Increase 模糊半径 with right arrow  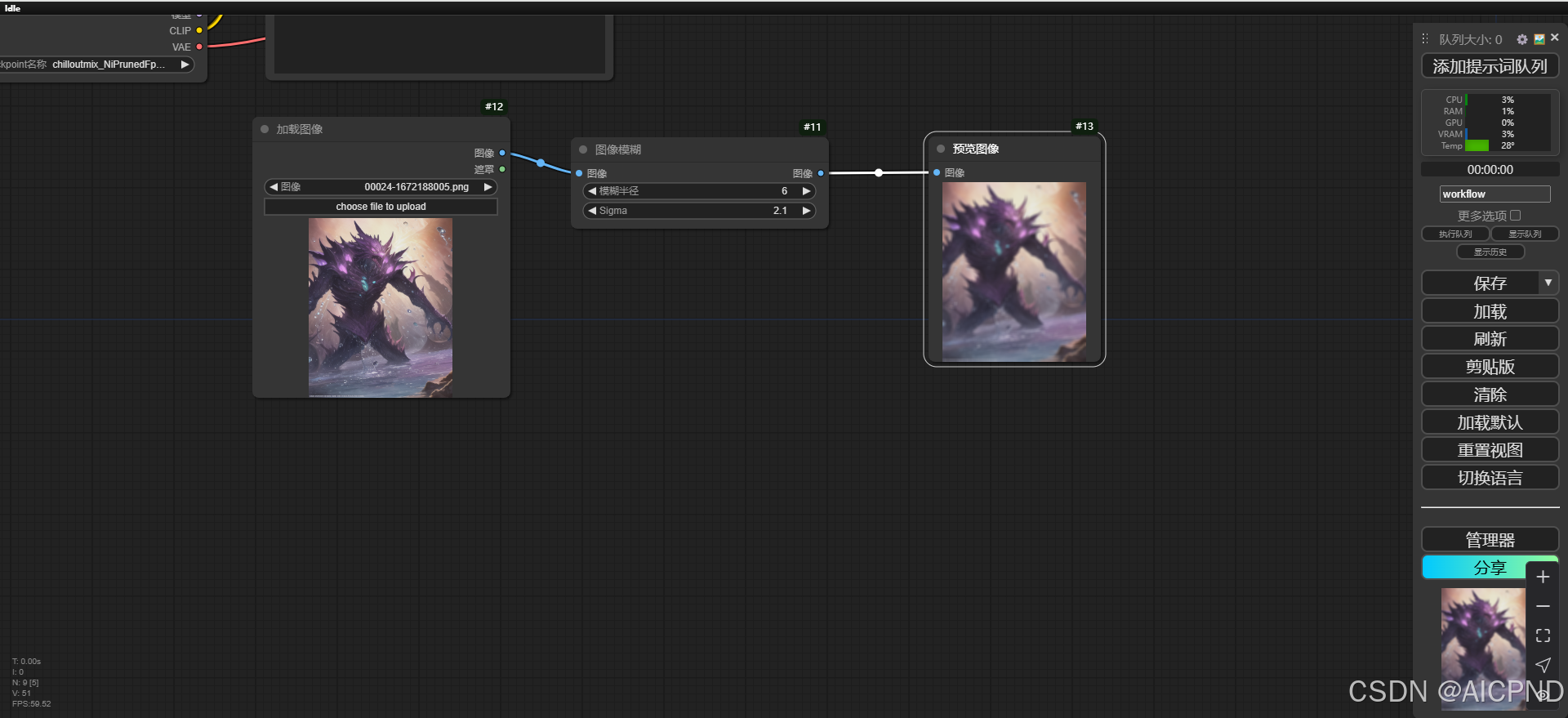[806, 191]
